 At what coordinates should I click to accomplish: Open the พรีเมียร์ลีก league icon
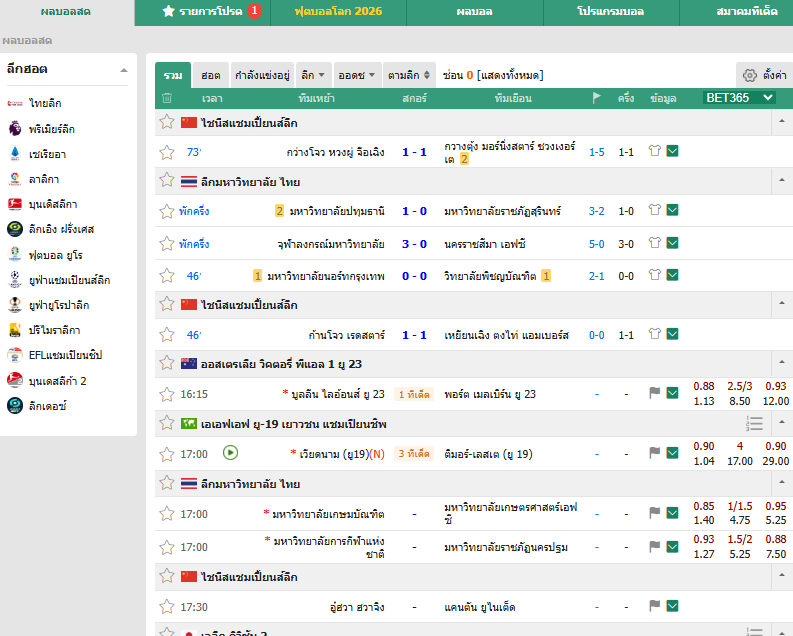[x=15, y=128]
